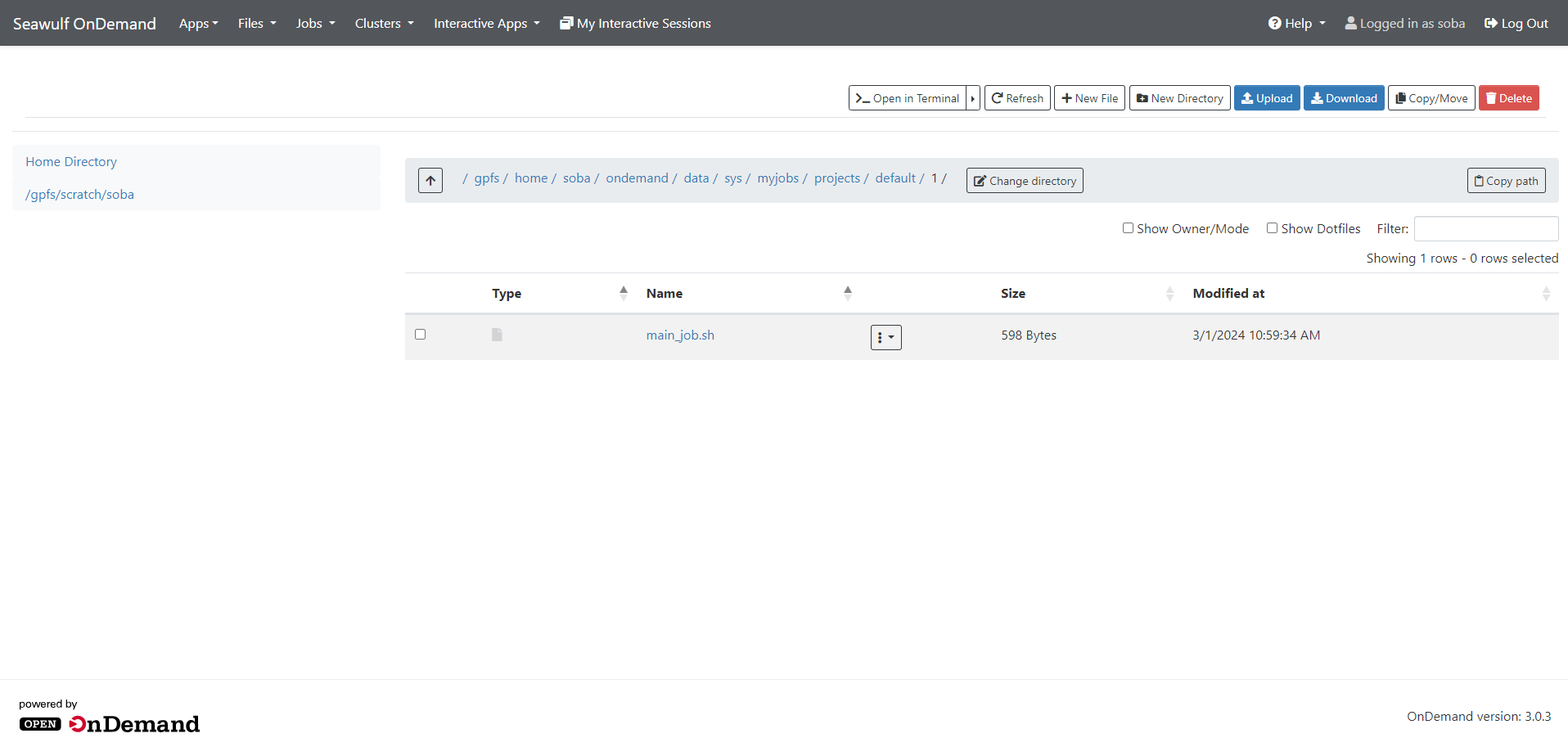The height and width of the screenshot is (747, 1568).
Task: Click Logged in as soba text
Action: pos(1405,23)
